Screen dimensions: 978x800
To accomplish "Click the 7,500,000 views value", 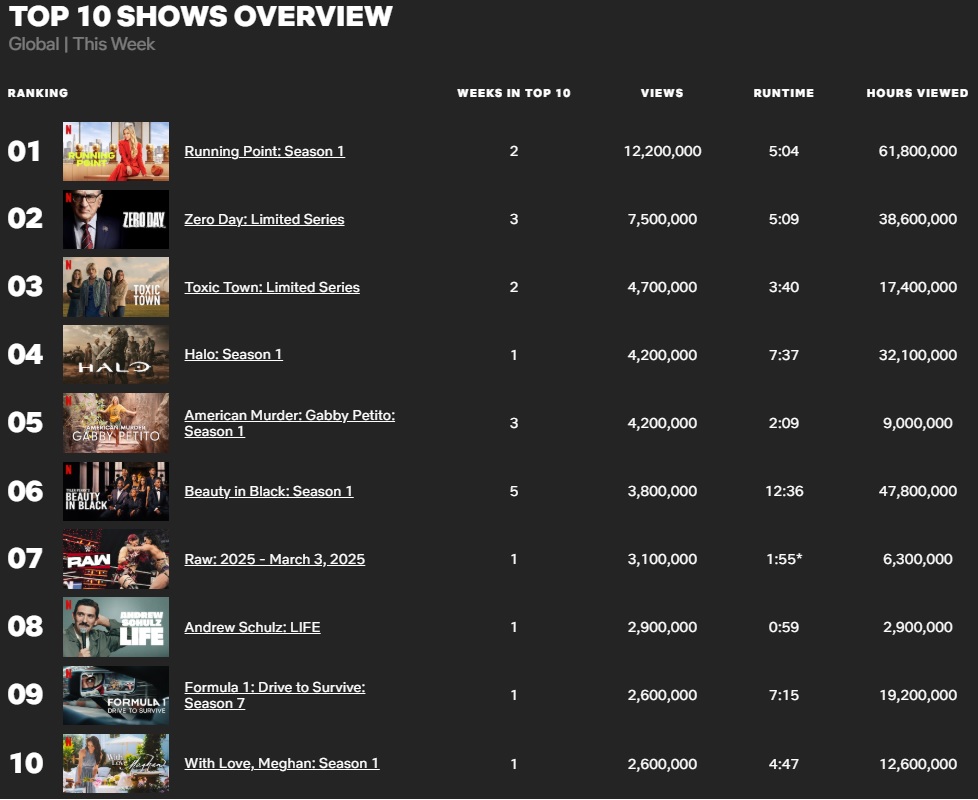I will (x=662, y=219).
